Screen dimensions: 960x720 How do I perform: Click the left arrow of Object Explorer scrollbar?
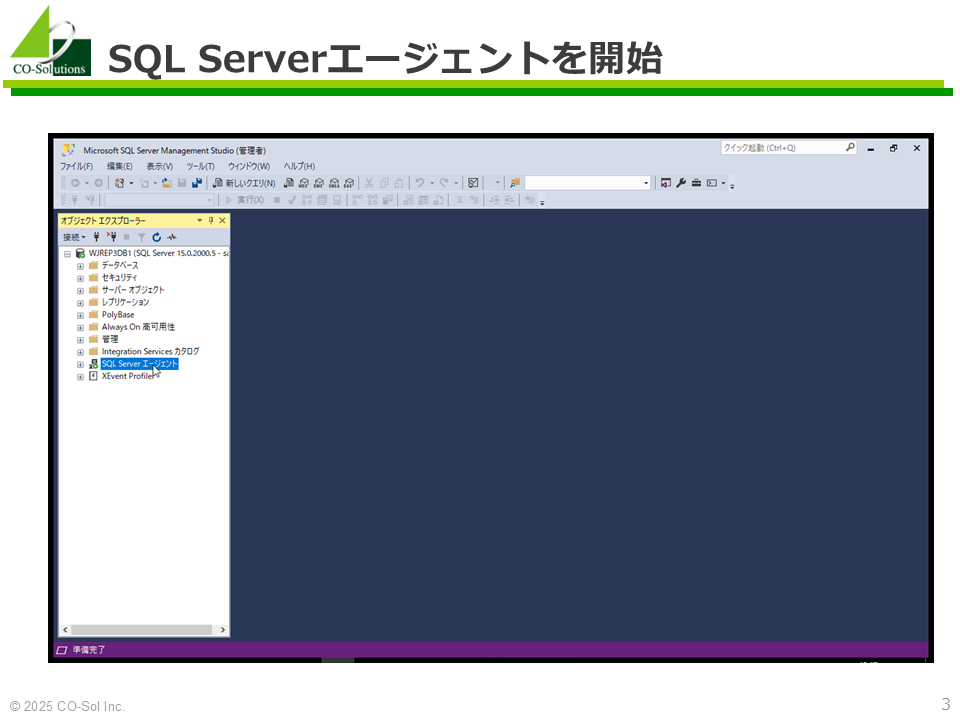click(x=65, y=630)
